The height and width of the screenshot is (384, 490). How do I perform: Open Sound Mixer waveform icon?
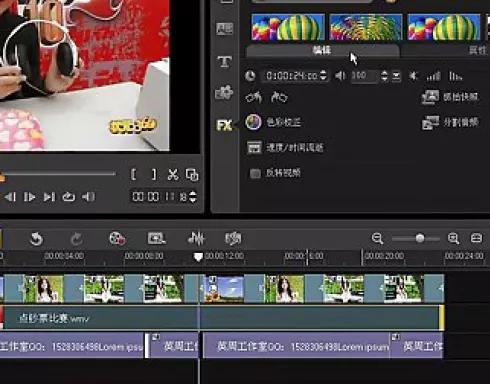tap(196, 238)
